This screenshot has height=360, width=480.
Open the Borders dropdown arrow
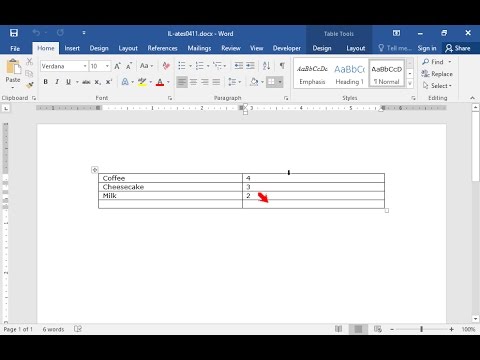pyautogui.click(x=280, y=82)
